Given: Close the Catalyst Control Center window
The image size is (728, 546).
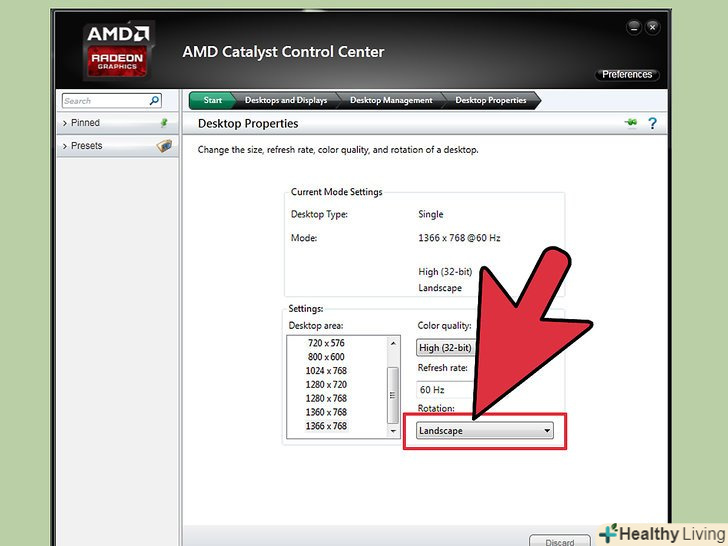Looking at the screenshot, I should [x=652, y=27].
